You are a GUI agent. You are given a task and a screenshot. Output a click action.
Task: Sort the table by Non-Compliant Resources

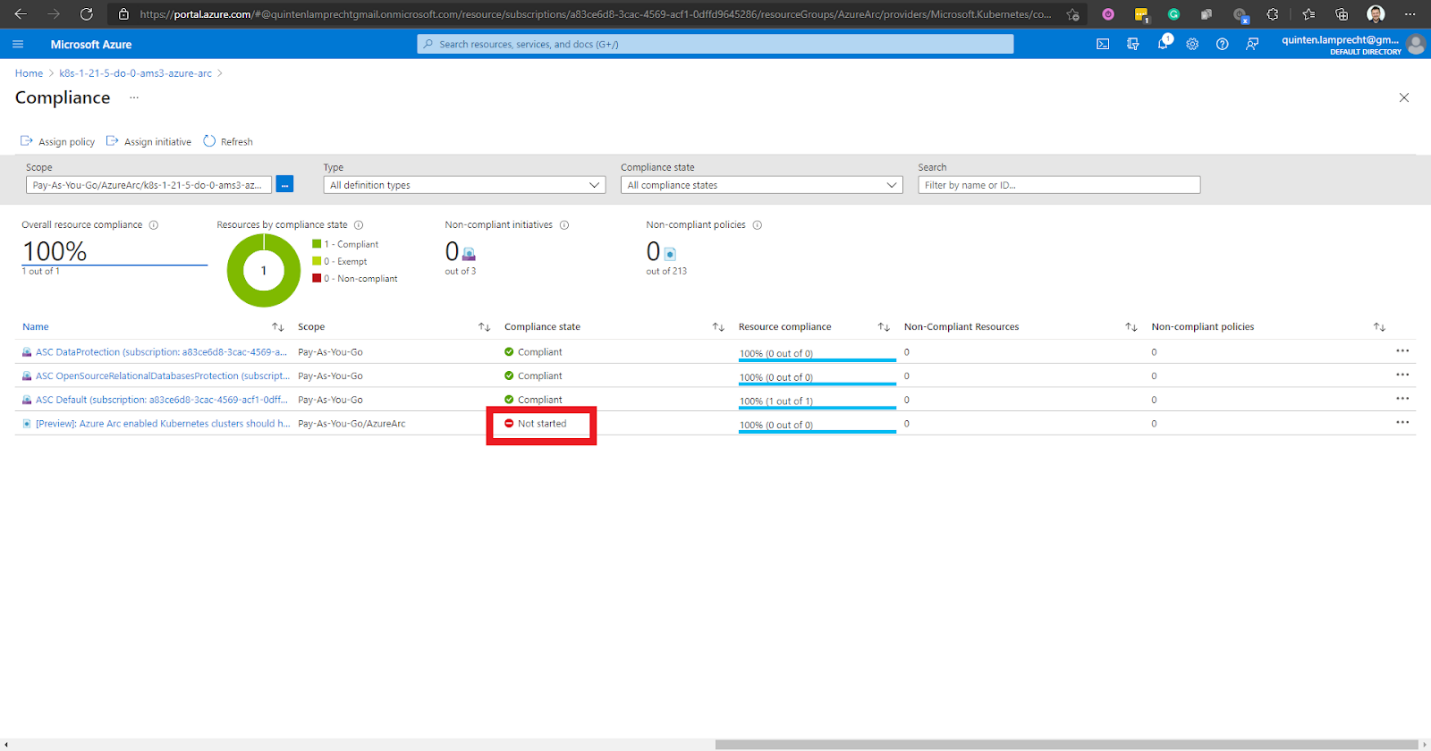click(x=1131, y=327)
